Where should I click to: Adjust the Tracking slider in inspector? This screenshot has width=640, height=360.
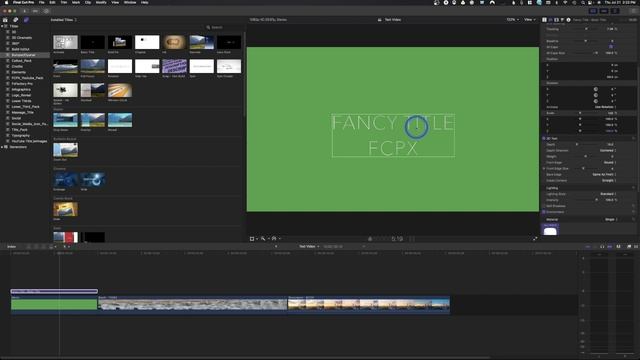tap(587, 29)
